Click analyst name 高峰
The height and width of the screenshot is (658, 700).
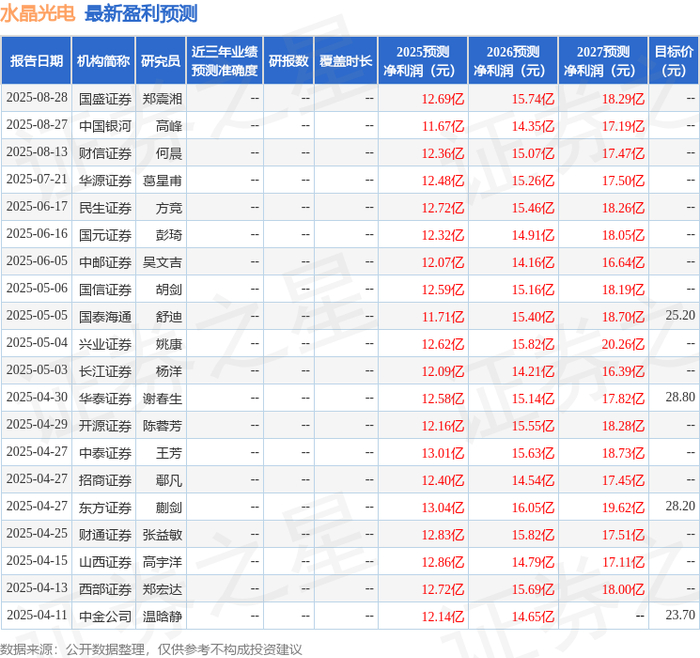click(x=169, y=126)
